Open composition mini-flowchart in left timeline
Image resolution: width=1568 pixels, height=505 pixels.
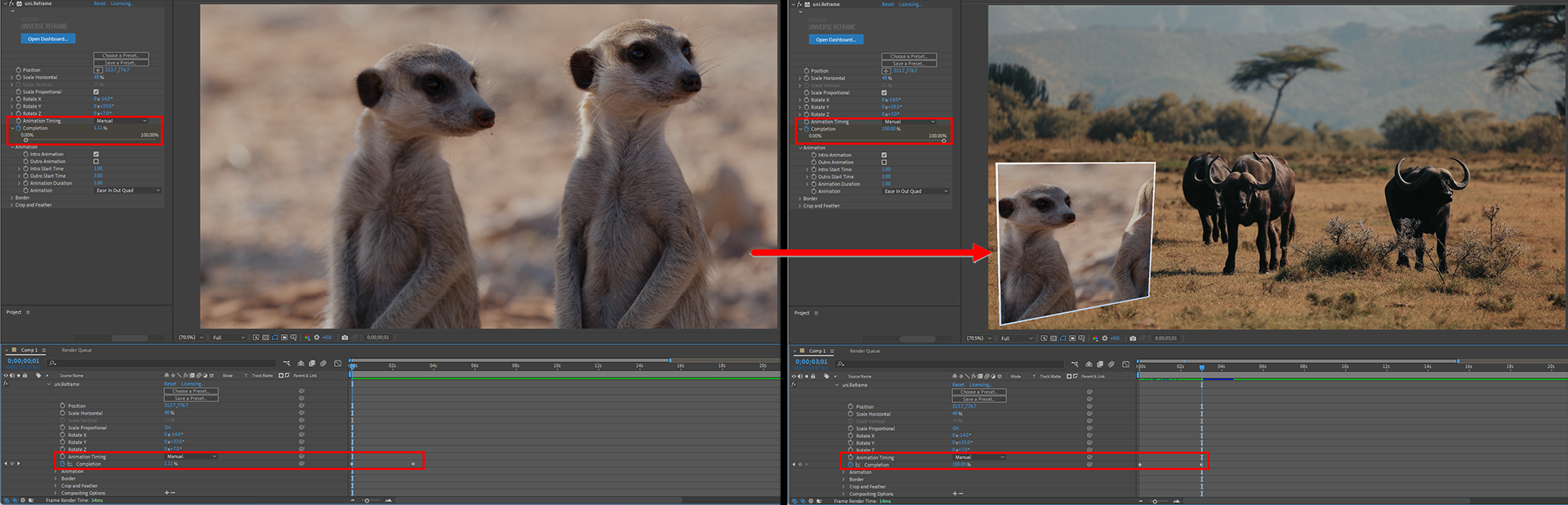tap(287, 364)
